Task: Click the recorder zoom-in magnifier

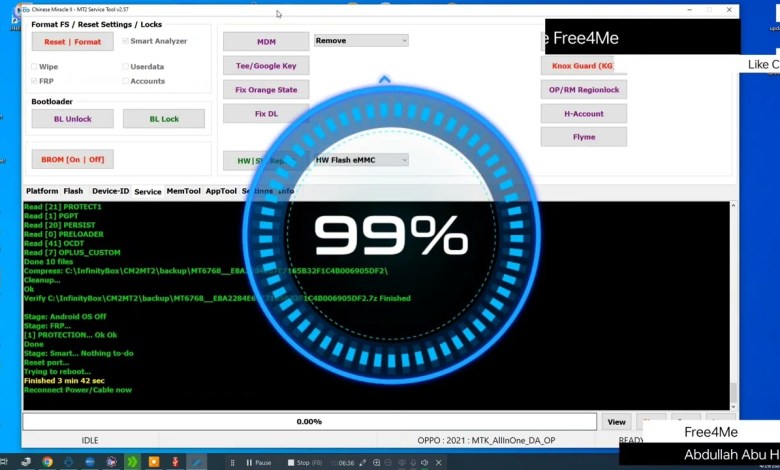Action: 377,463
